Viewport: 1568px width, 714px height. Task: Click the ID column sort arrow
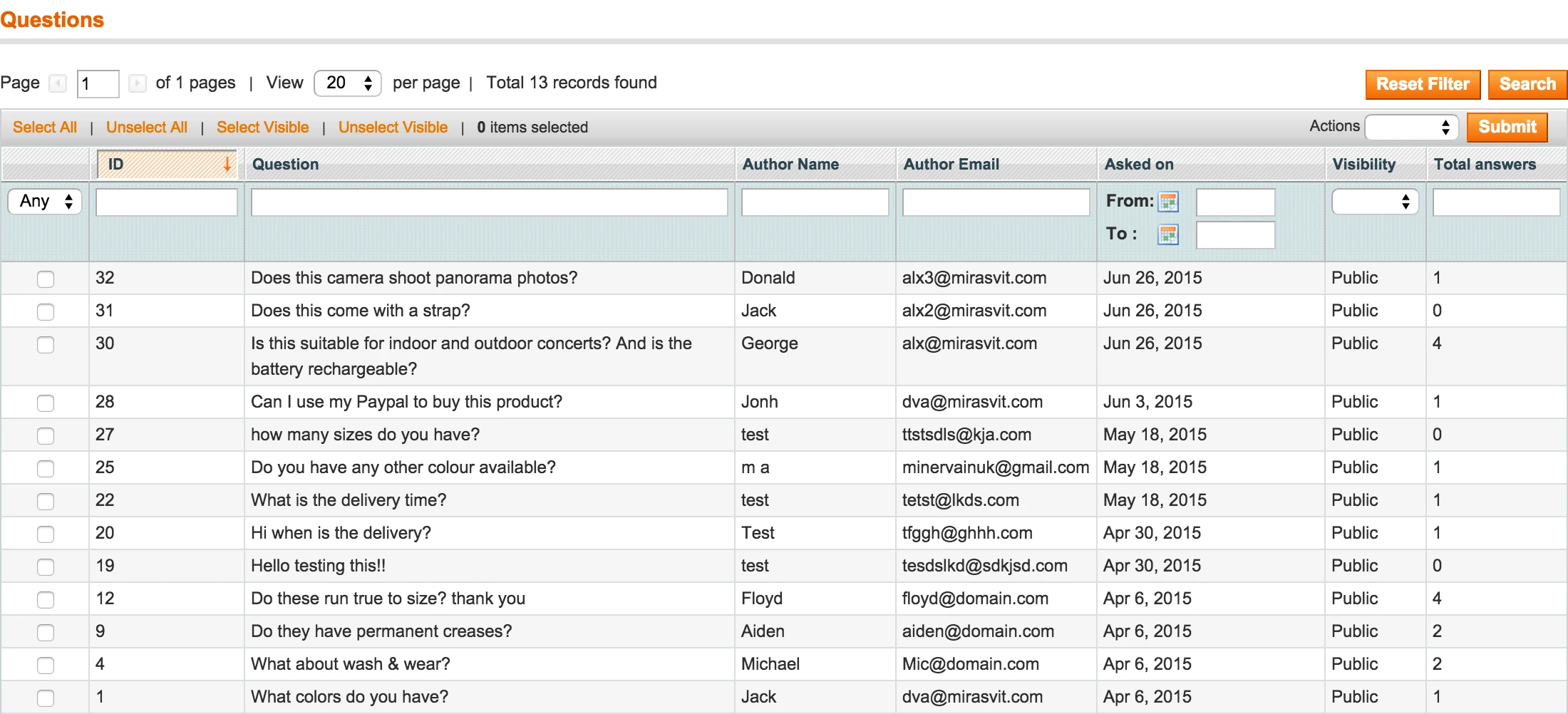point(227,165)
